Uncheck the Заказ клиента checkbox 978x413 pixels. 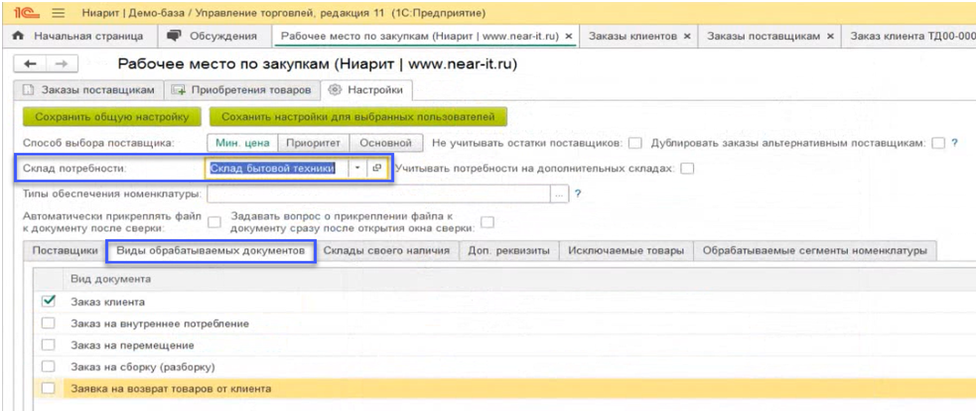tap(48, 301)
